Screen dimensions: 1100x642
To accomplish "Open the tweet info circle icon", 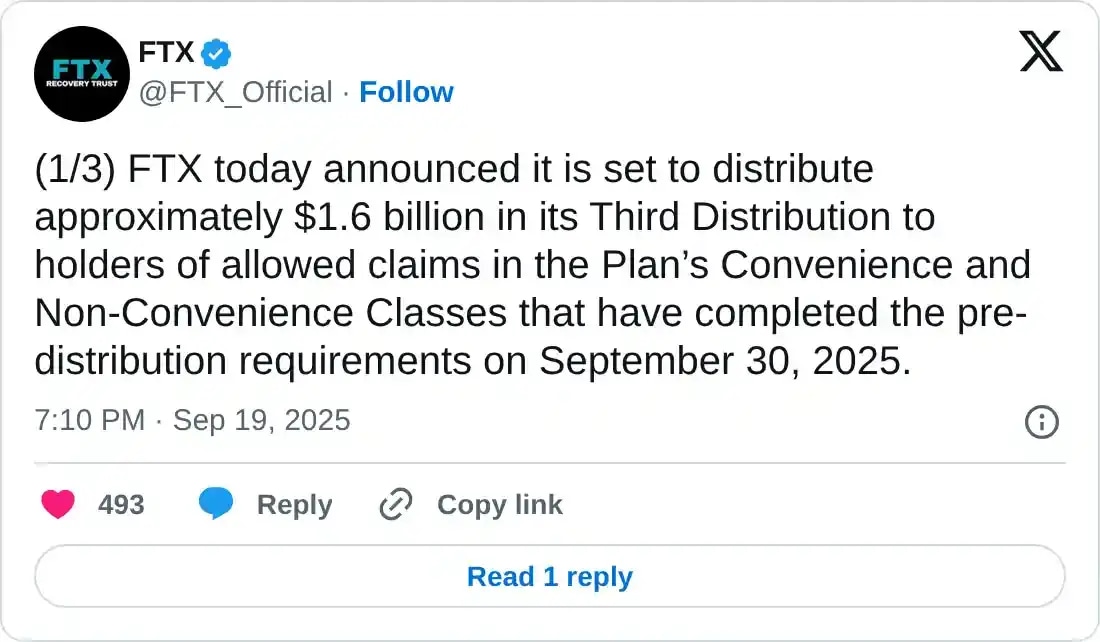I will pos(1041,422).
